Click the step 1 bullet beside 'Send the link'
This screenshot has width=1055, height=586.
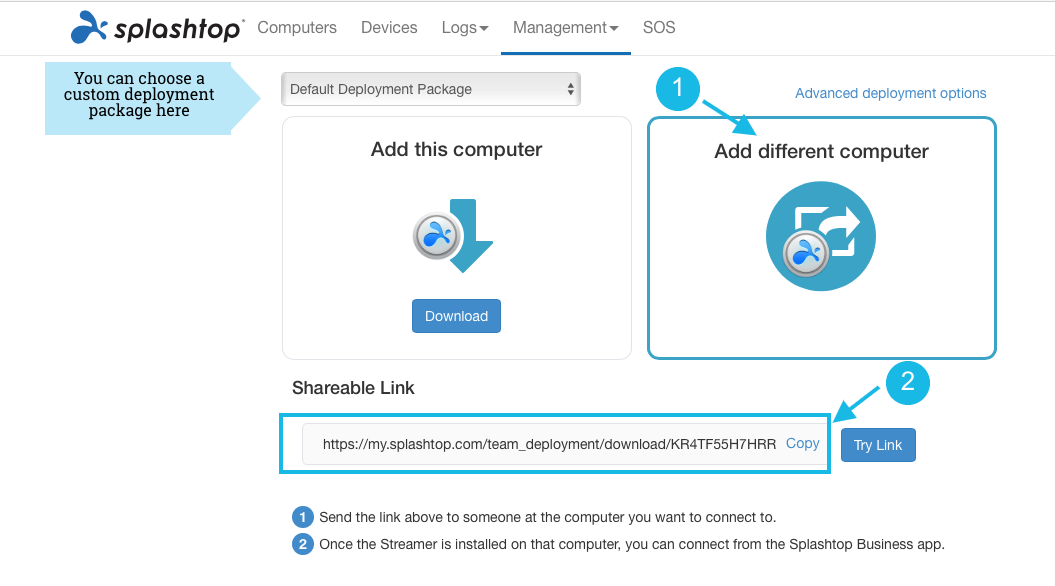302,518
